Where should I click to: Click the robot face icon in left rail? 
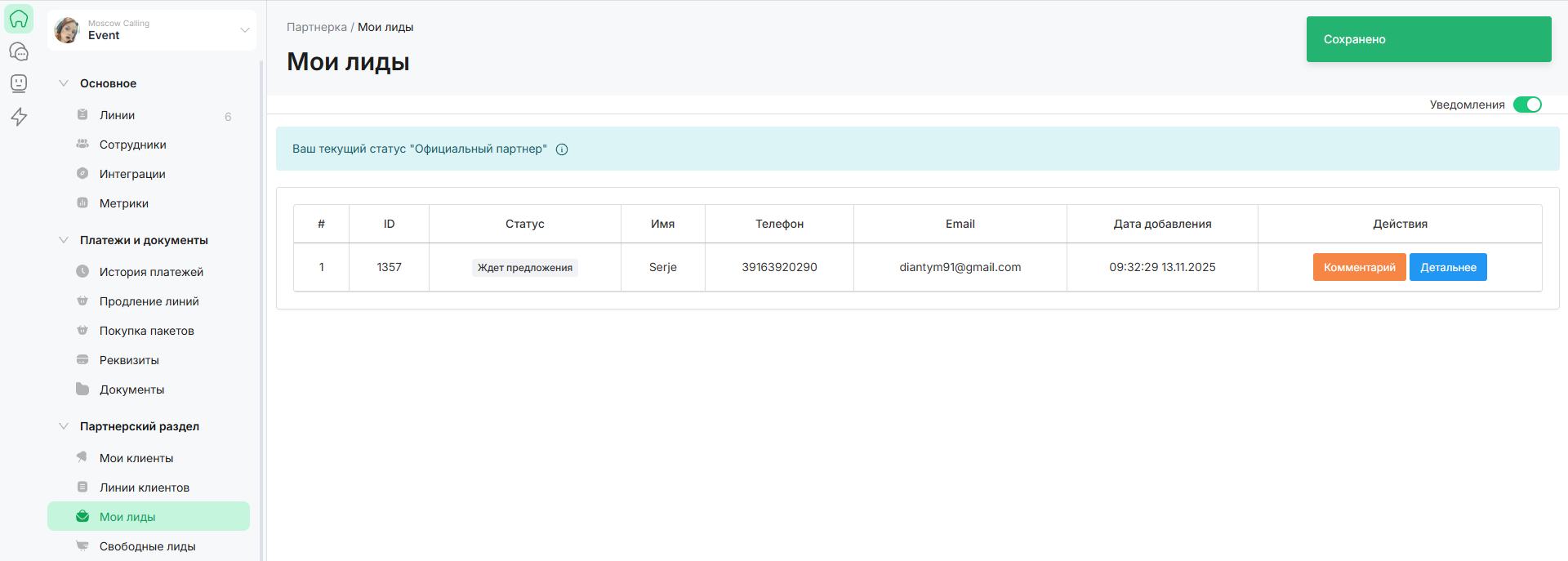pos(19,83)
